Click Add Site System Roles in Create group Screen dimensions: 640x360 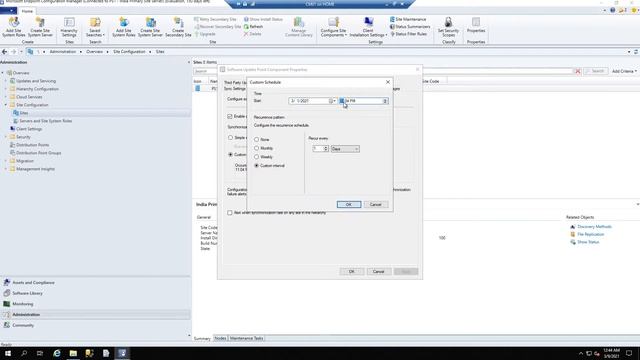point(13,27)
